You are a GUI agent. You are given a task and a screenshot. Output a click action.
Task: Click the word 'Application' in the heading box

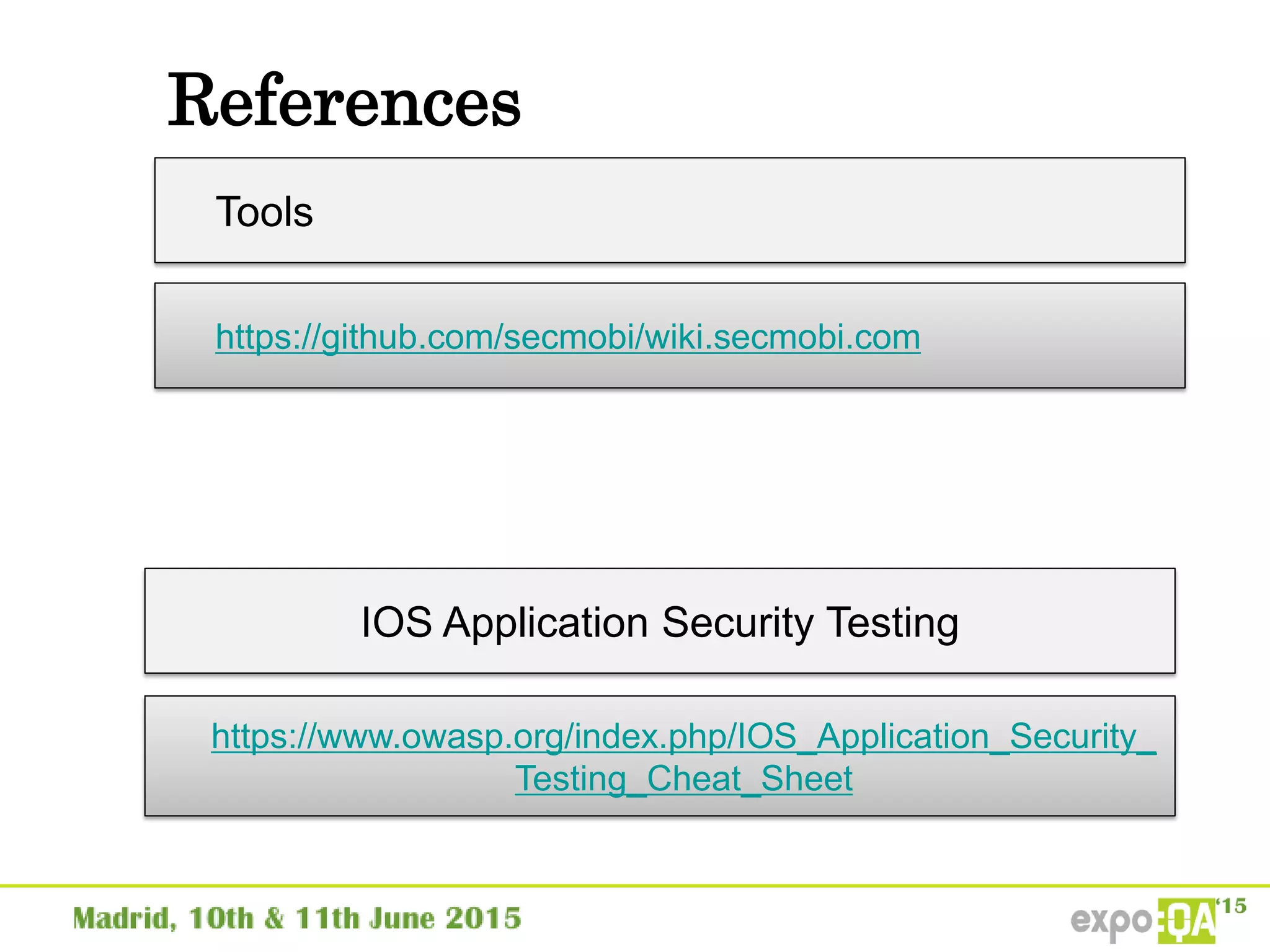(x=546, y=622)
